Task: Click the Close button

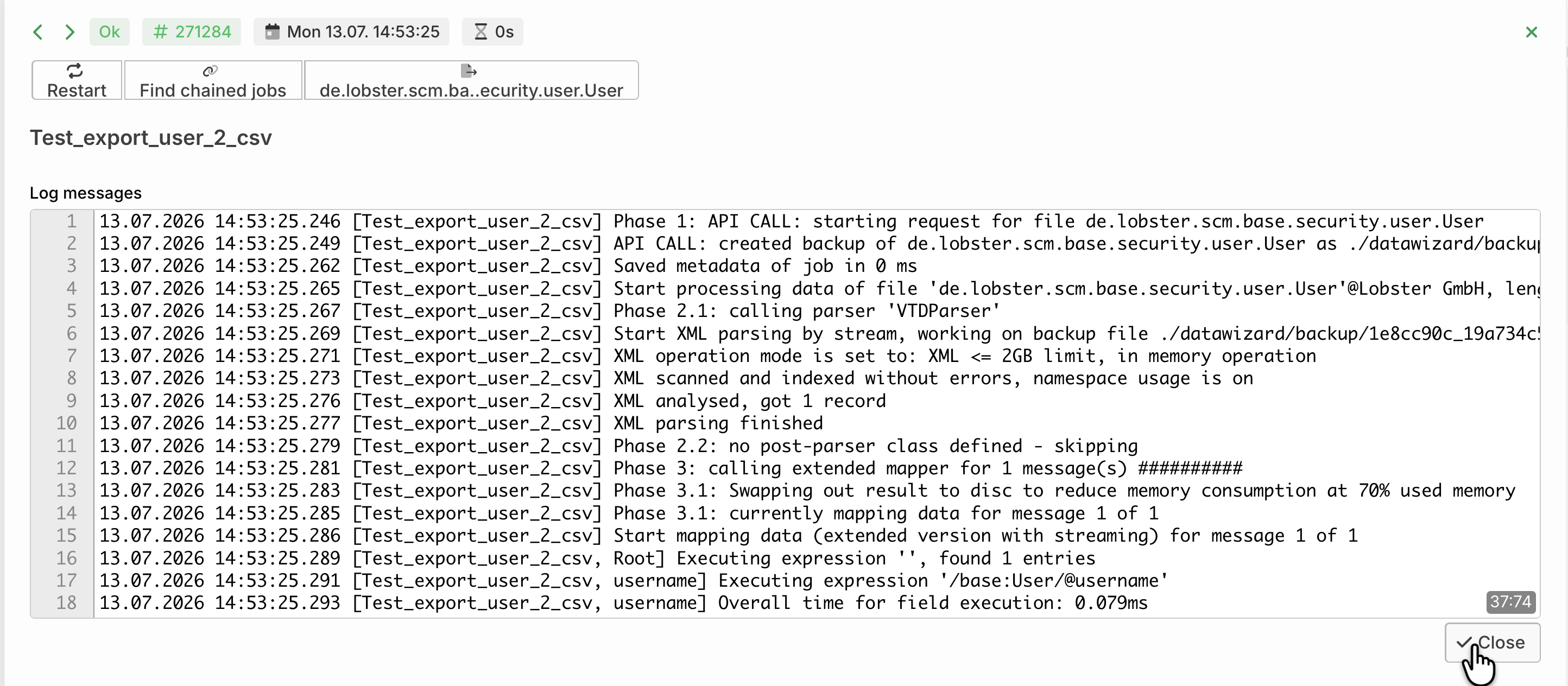Action: [x=1493, y=643]
